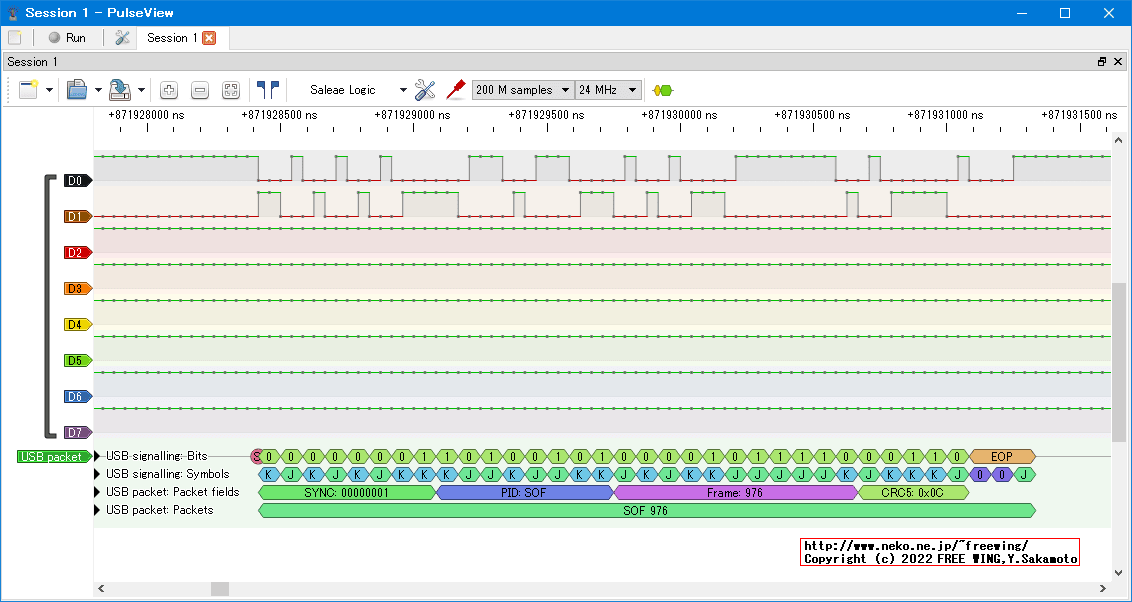Click the open file folder icon
Screen dimensions: 1132x602
point(77,90)
